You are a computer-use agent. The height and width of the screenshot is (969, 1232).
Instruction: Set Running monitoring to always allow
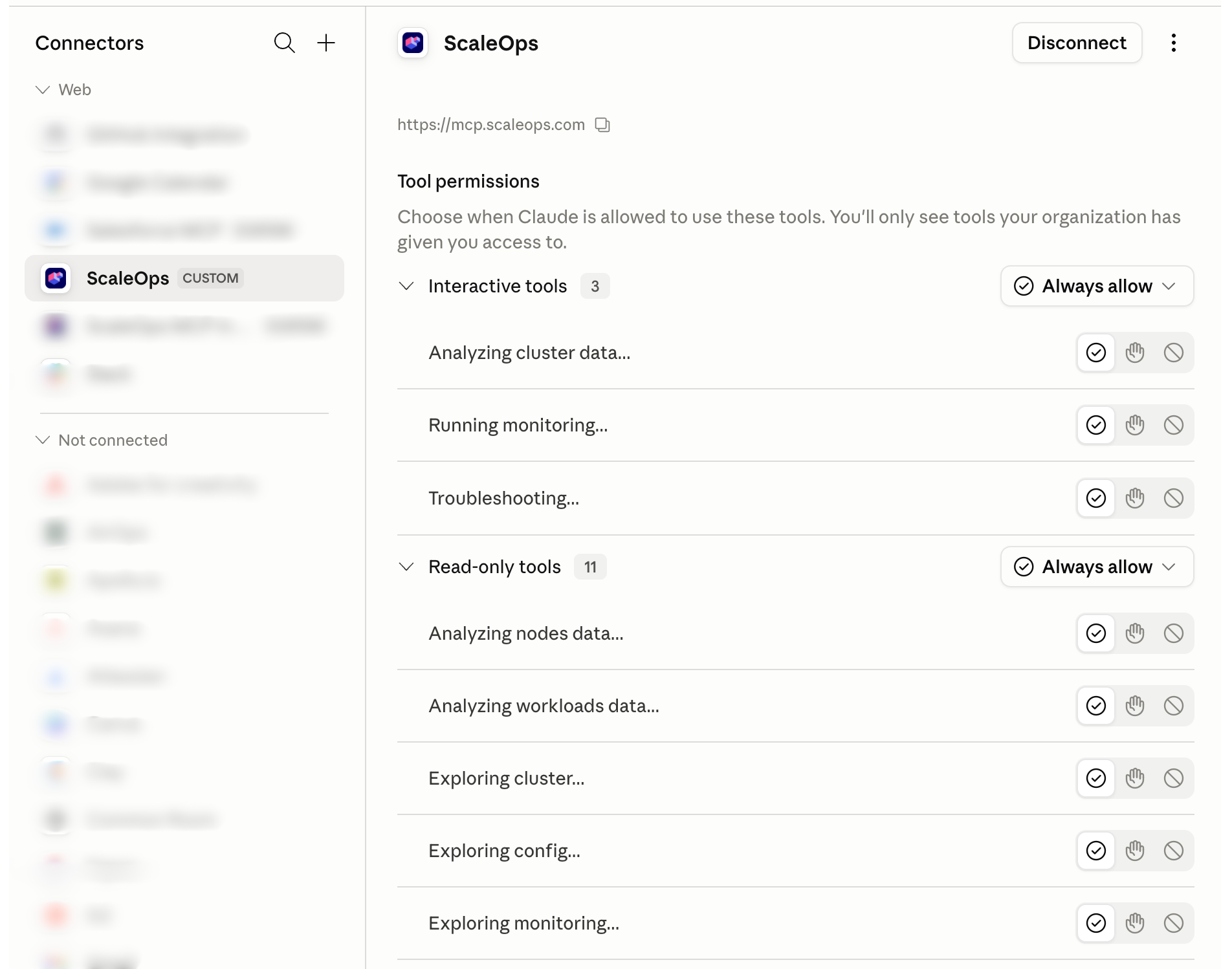point(1095,425)
